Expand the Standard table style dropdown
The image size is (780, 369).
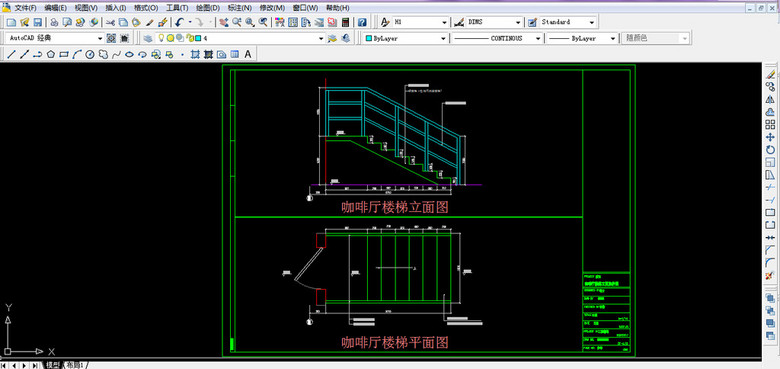(x=591, y=22)
